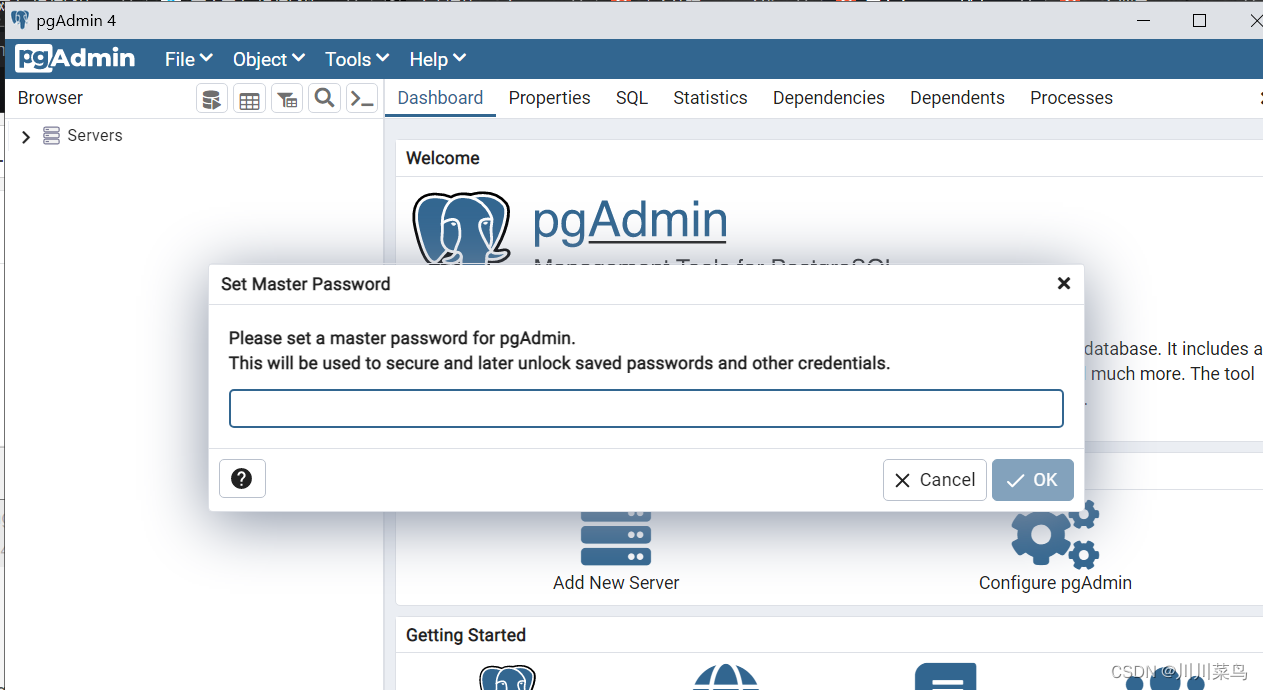This screenshot has height=690, width=1263.
Task: Click the View Data table icon
Action: [x=249, y=99]
